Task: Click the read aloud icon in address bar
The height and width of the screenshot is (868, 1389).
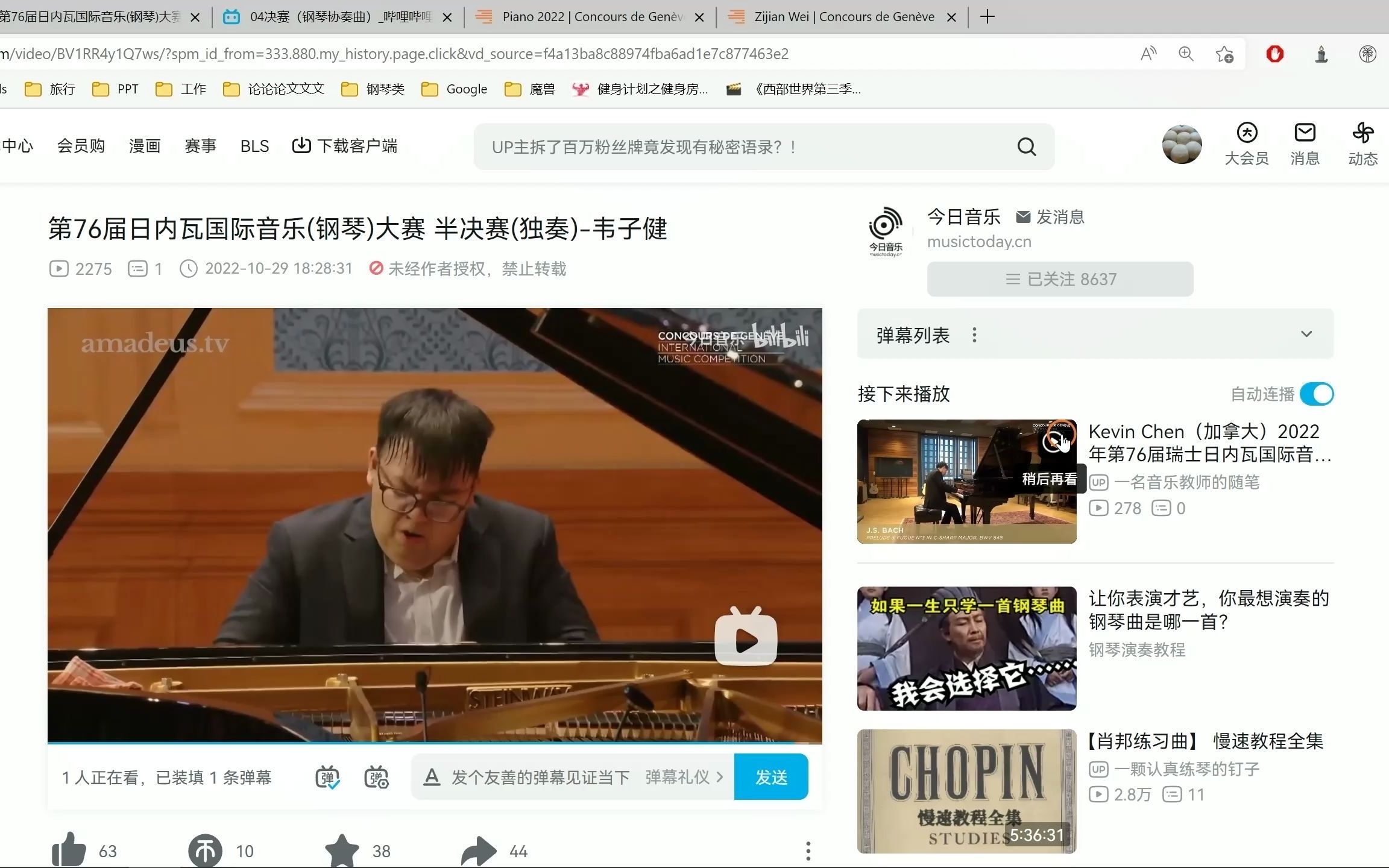Action: [1148, 54]
